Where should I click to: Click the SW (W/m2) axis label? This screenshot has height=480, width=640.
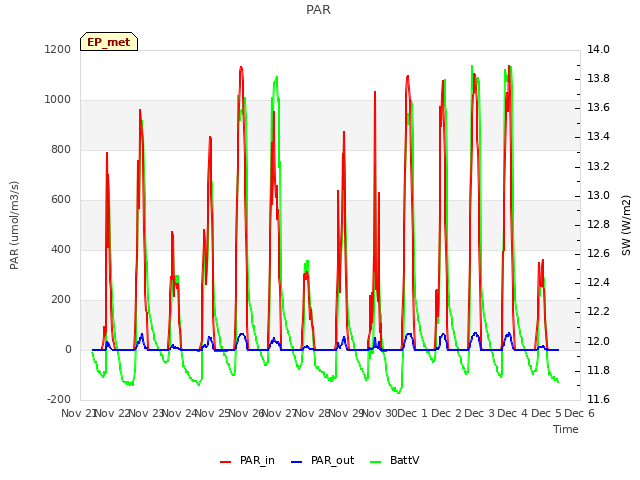point(626,225)
